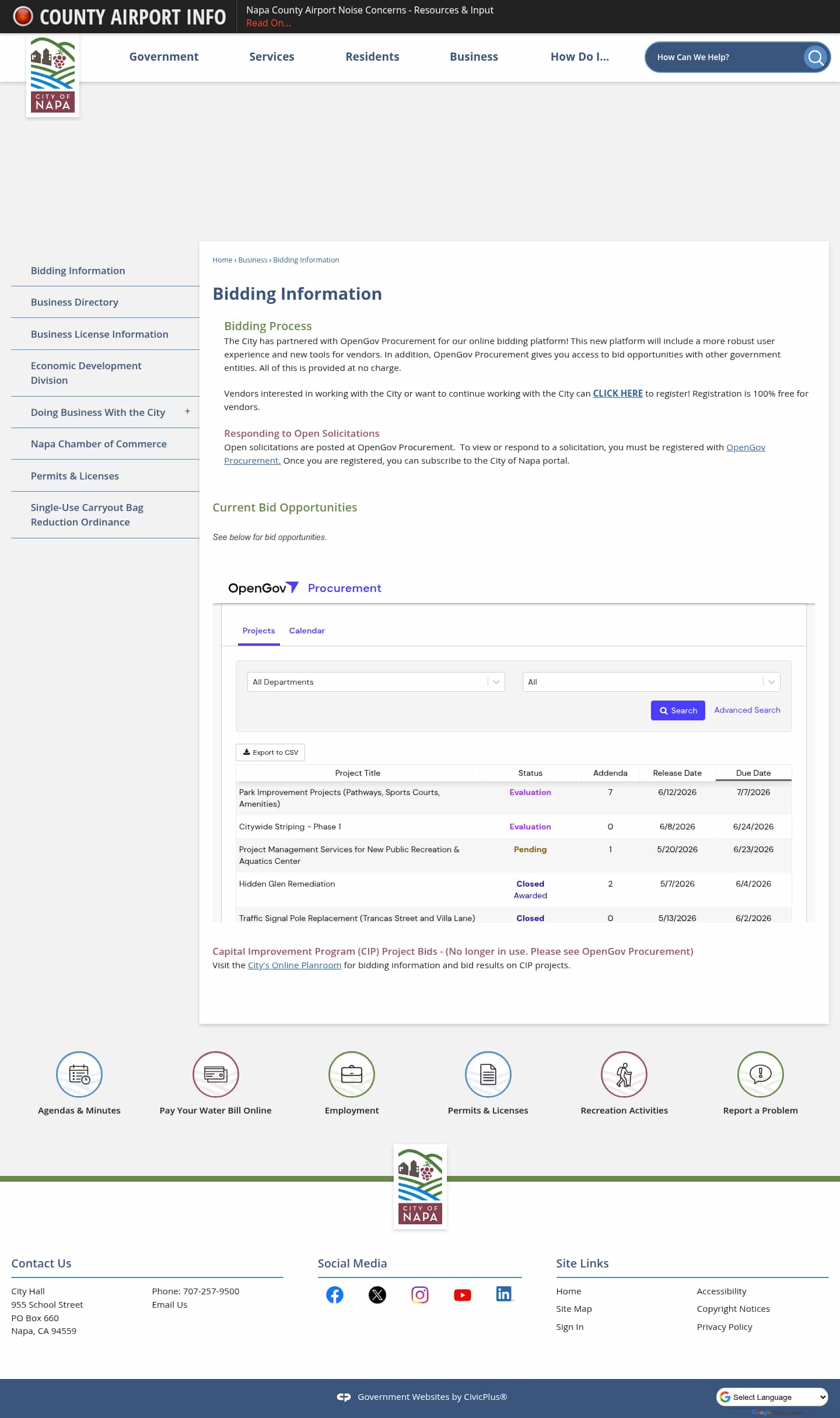Open the All status dropdown

(x=652, y=682)
